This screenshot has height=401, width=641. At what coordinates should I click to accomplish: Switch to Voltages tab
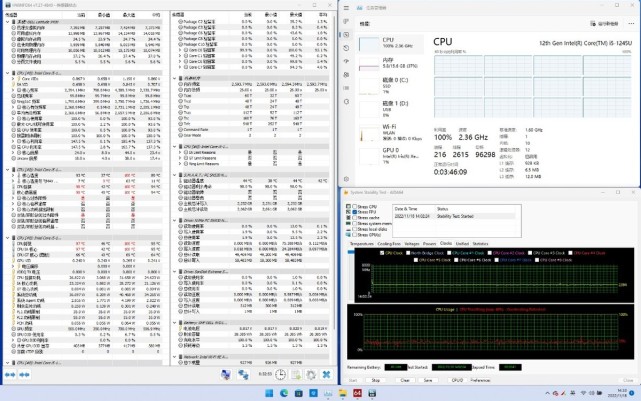[x=412, y=244]
